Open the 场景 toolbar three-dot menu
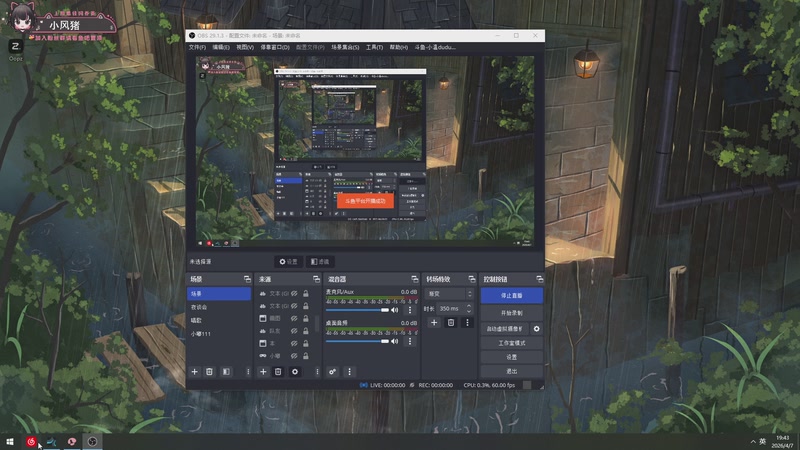800x450 pixels. point(248,371)
